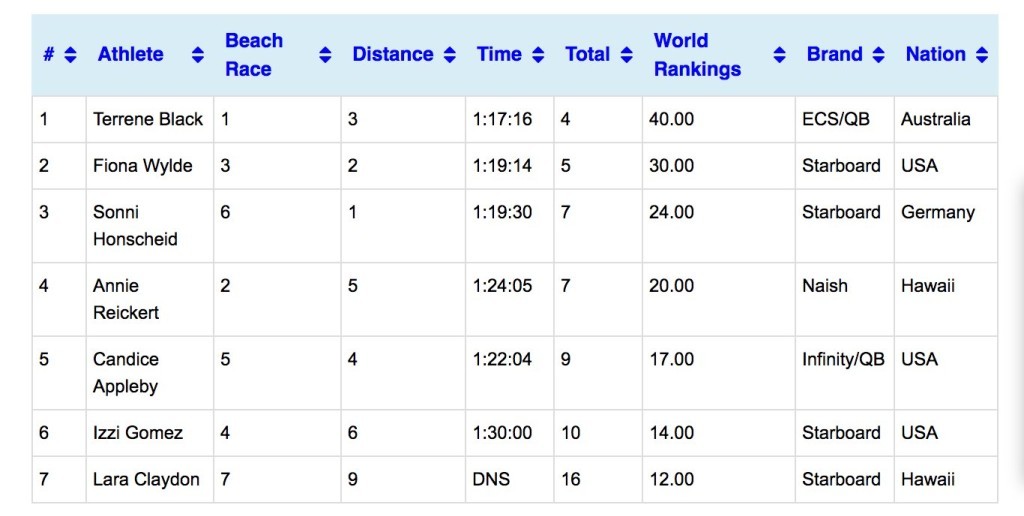Click sort arrows for World Rankings column
The height and width of the screenshot is (516, 1024).
(779, 56)
